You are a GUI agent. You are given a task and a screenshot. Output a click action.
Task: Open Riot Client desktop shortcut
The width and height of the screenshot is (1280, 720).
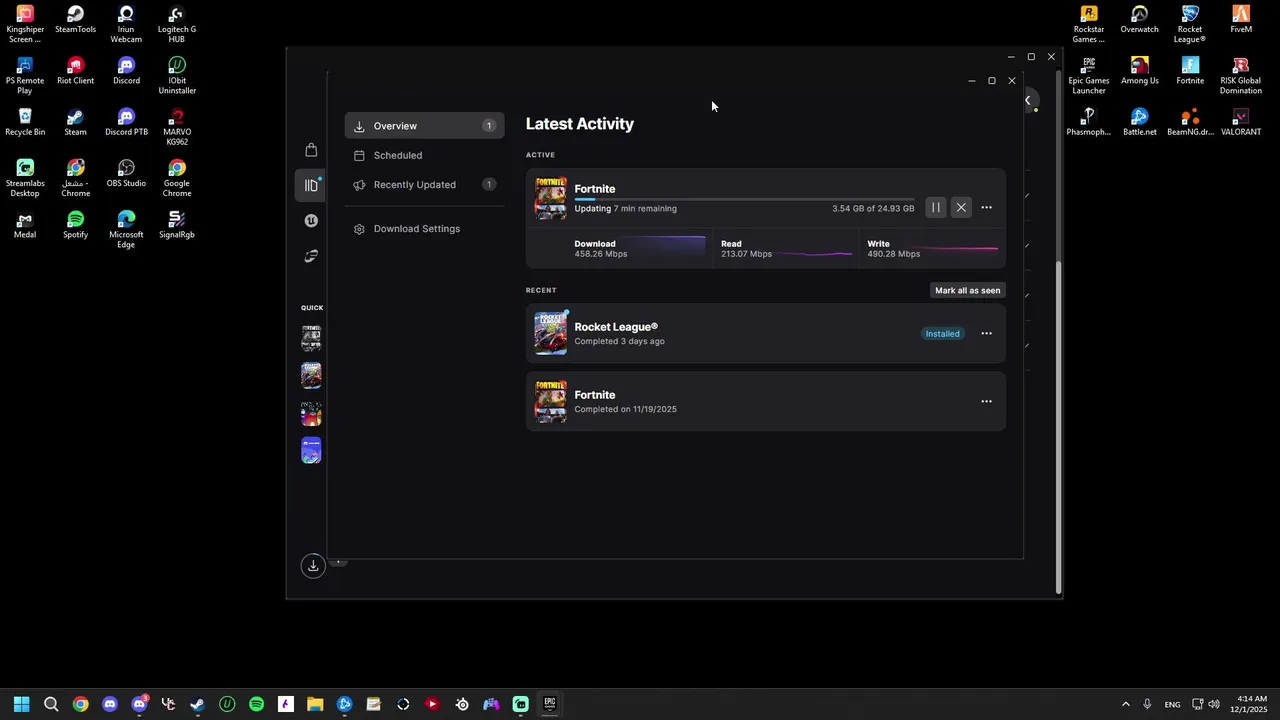click(76, 71)
